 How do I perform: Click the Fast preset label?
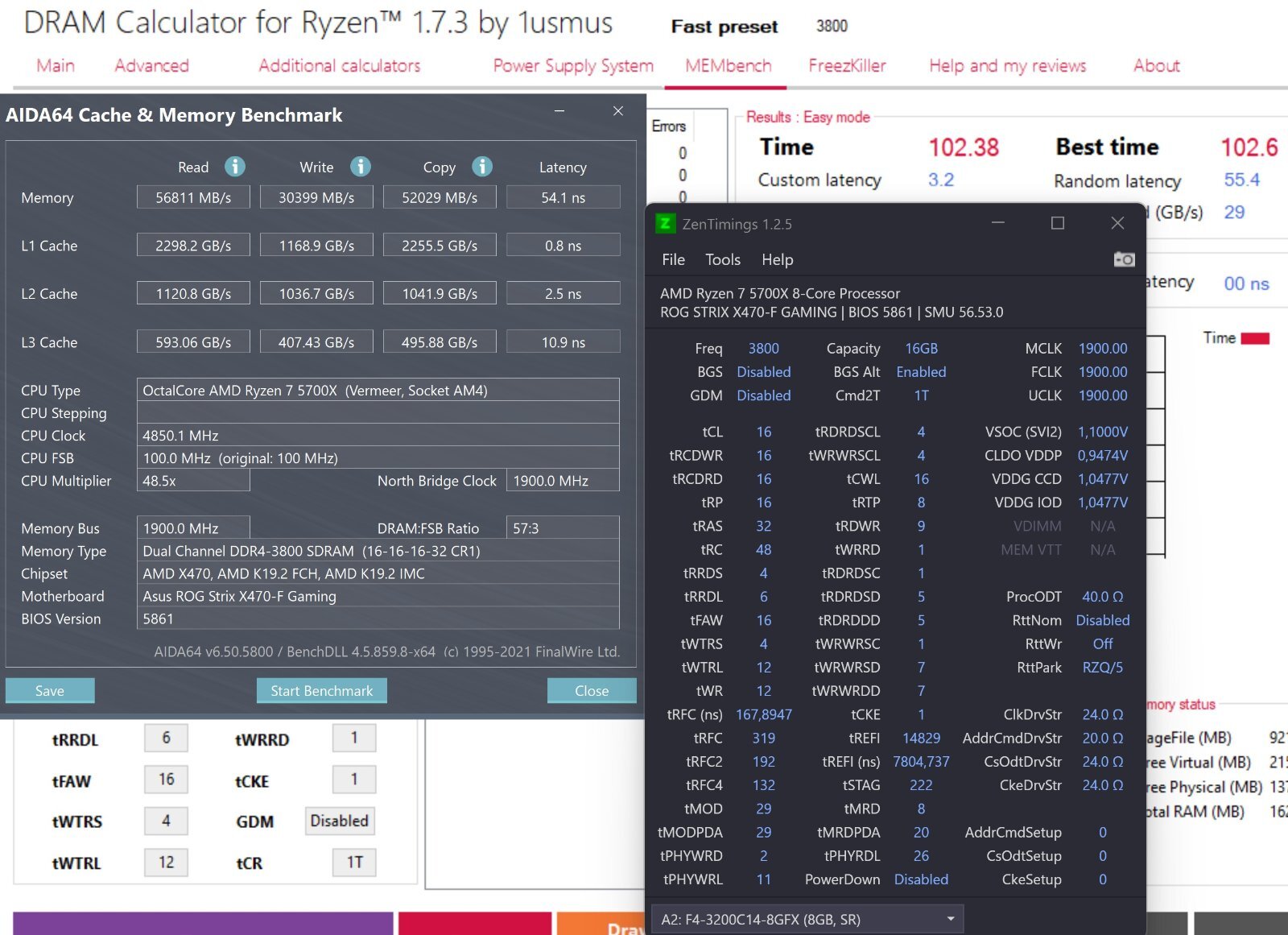point(724,27)
